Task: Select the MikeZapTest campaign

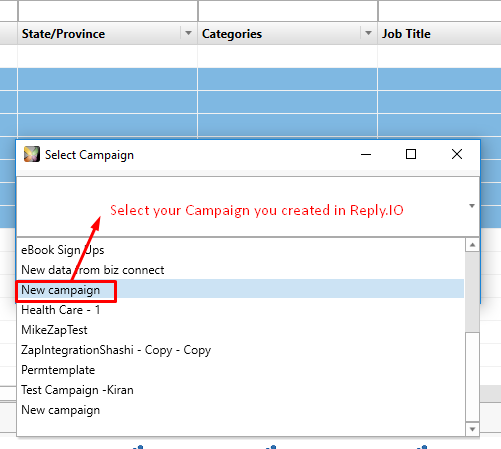Action: 241,330
